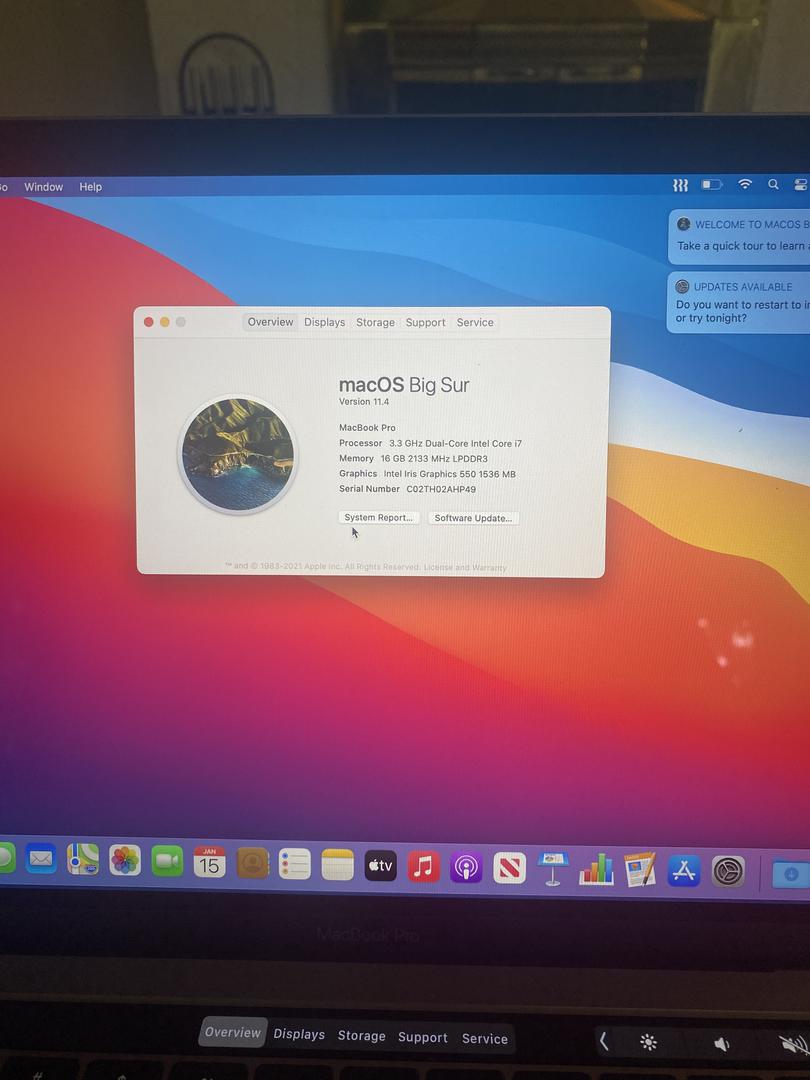Launch System Preferences from the dock
Image resolution: width=810 pixels, height=1080 pixels.
[x=728, y=871]
